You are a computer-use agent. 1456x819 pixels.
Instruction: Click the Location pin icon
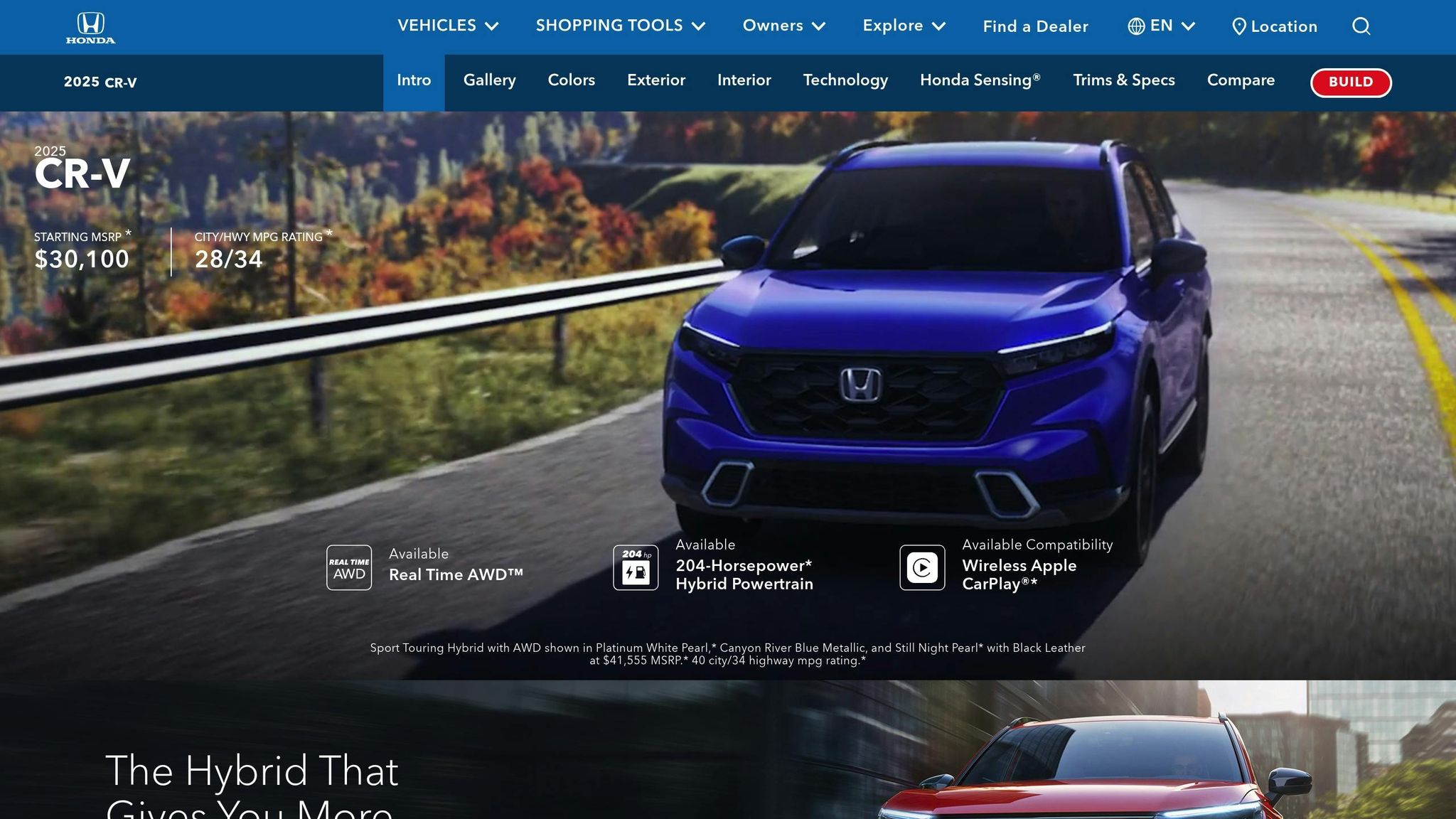[x=1238, y=26]
